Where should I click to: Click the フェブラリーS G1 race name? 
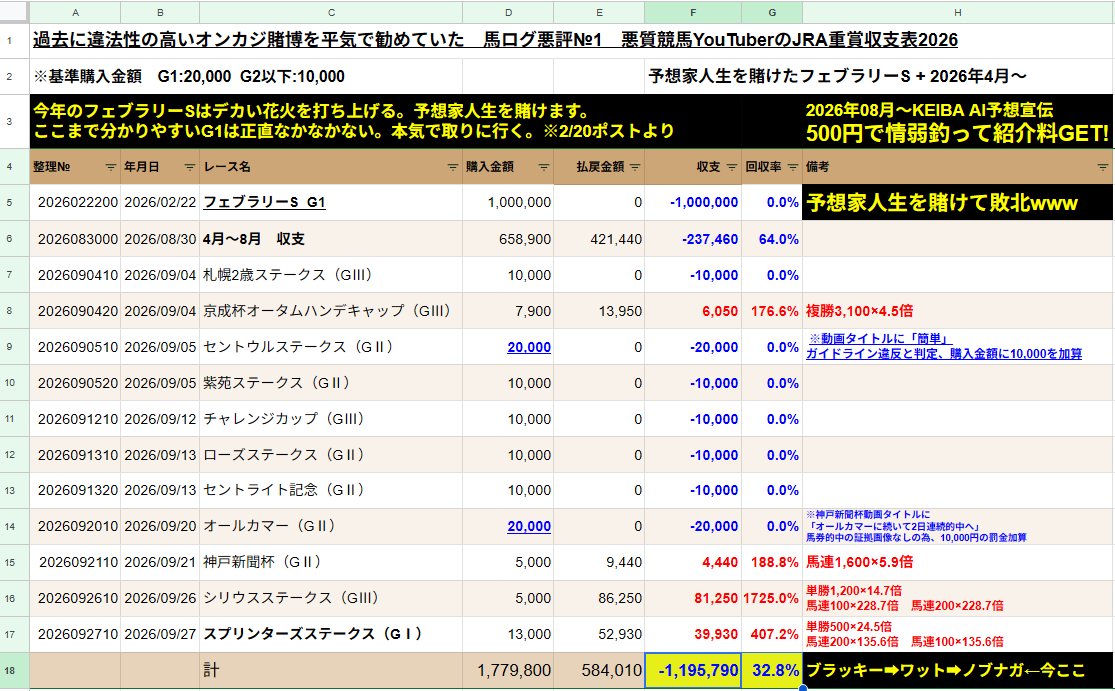coord(265,203)
